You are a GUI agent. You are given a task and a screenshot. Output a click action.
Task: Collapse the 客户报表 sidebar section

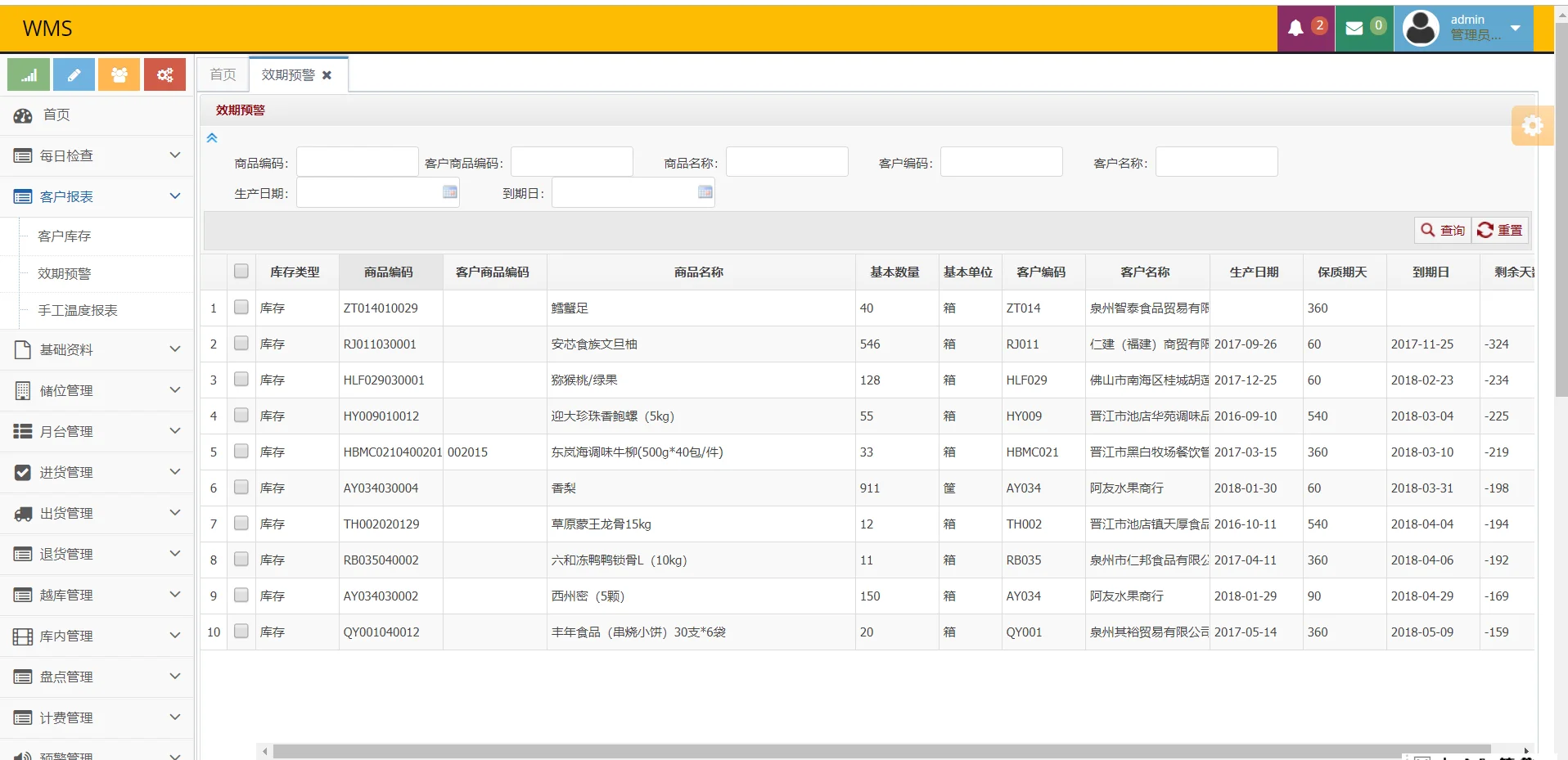(x=97, y=196)
